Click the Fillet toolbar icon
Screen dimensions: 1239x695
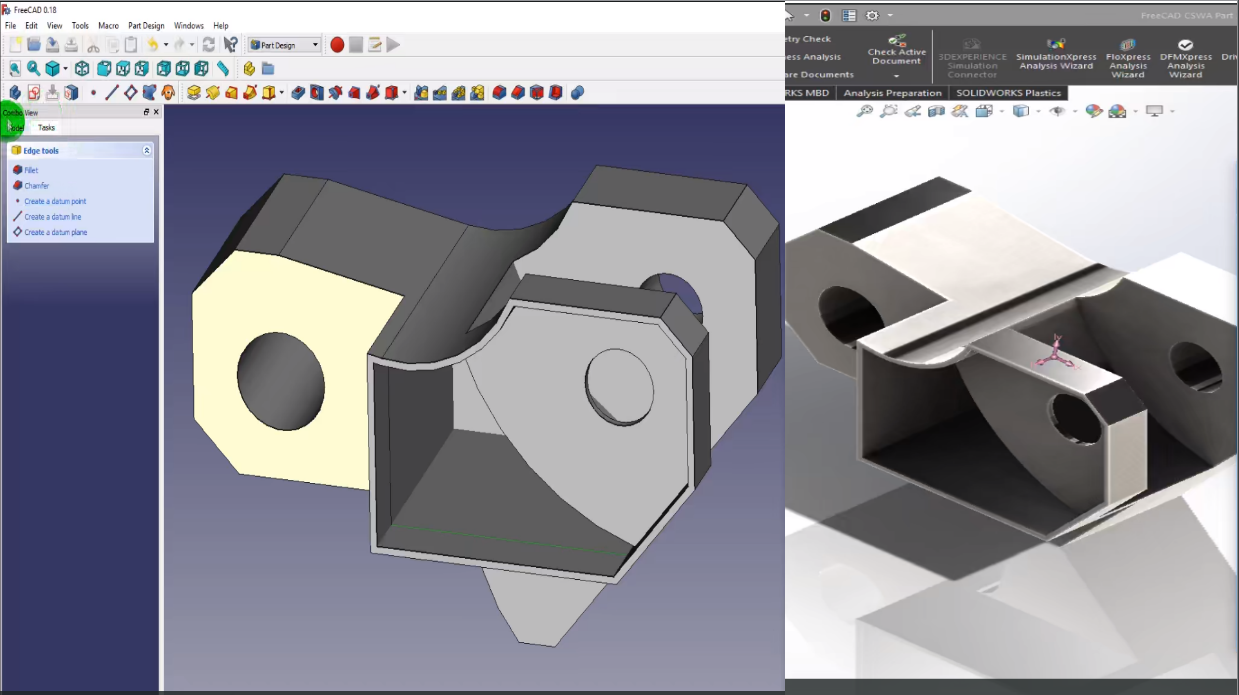point(499,92)
